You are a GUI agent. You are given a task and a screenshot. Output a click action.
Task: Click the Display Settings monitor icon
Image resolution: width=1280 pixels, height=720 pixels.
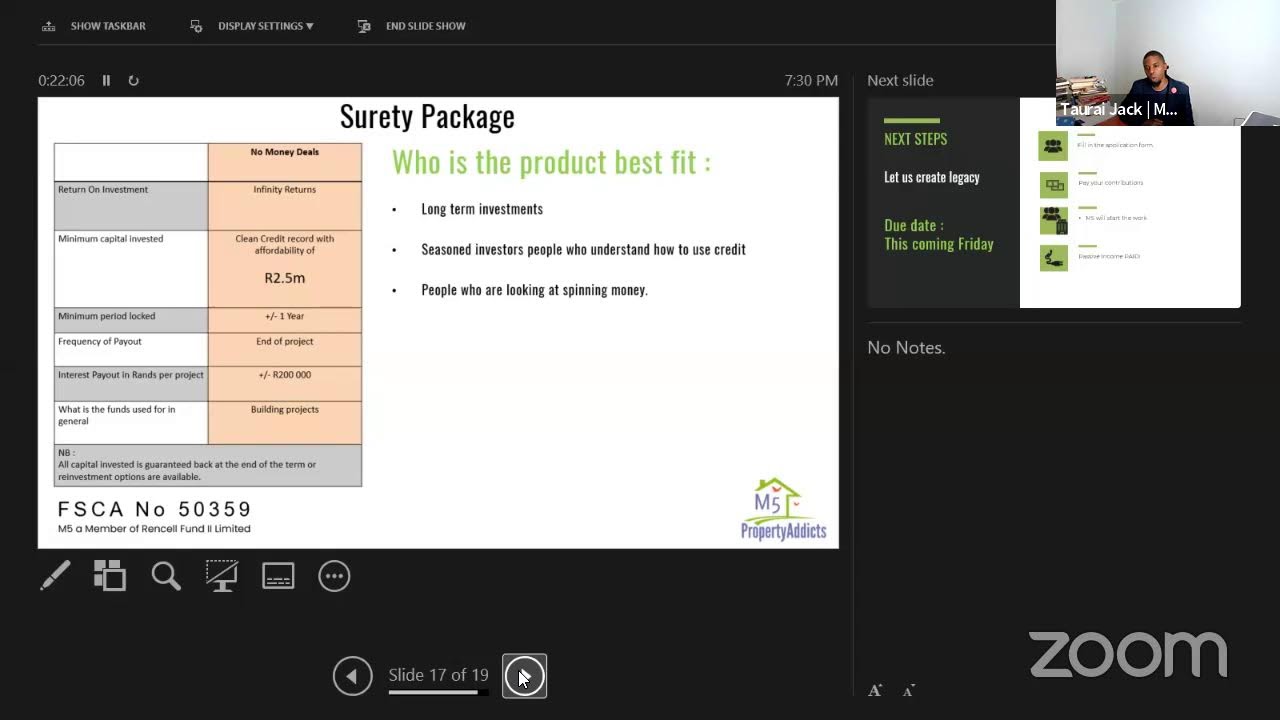[196, 26]
